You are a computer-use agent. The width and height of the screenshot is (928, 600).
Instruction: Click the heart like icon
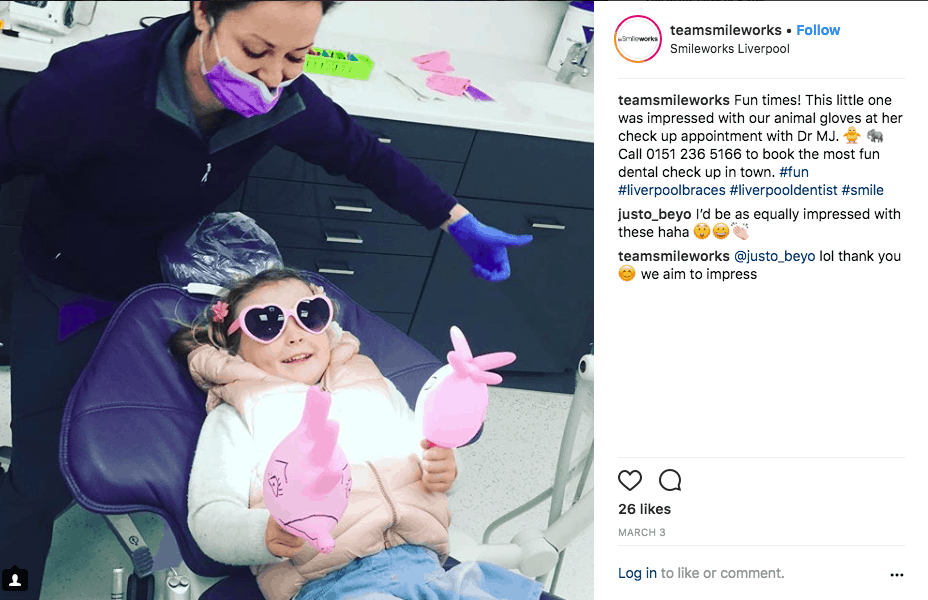[x=630, y=480]
